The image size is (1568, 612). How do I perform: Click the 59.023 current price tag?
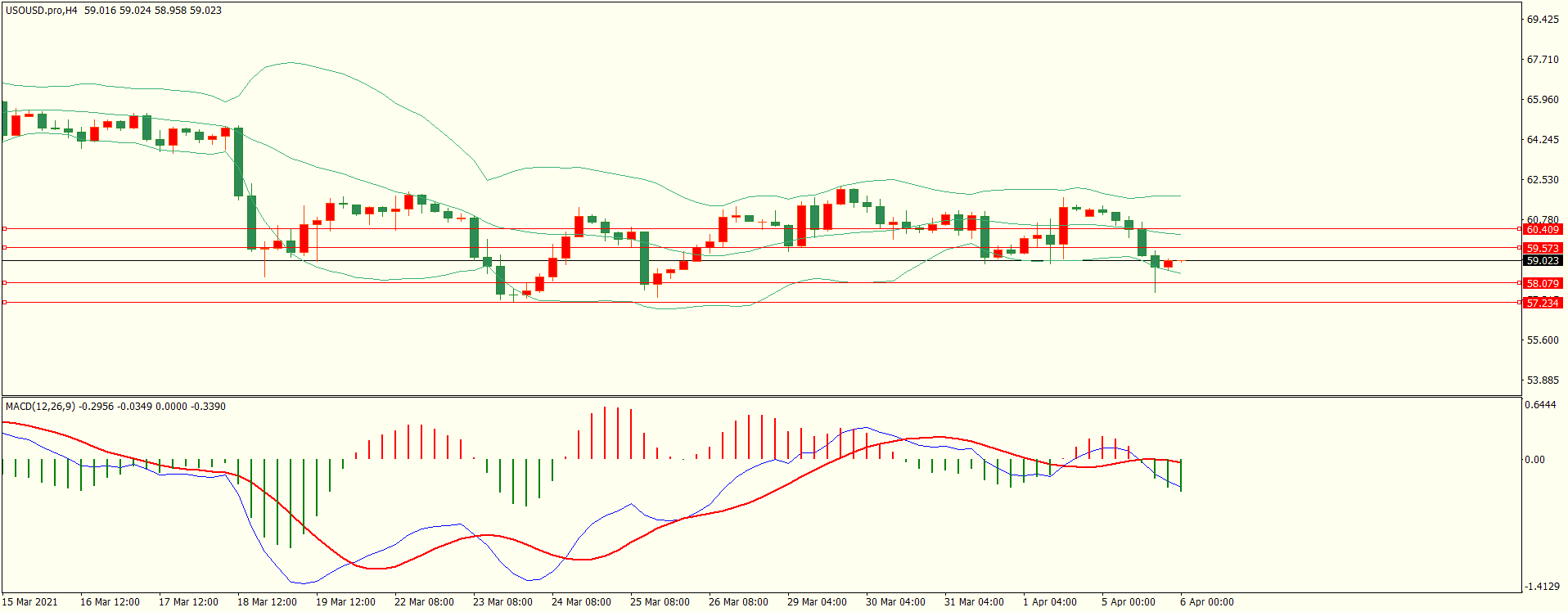coord(1543,261)
